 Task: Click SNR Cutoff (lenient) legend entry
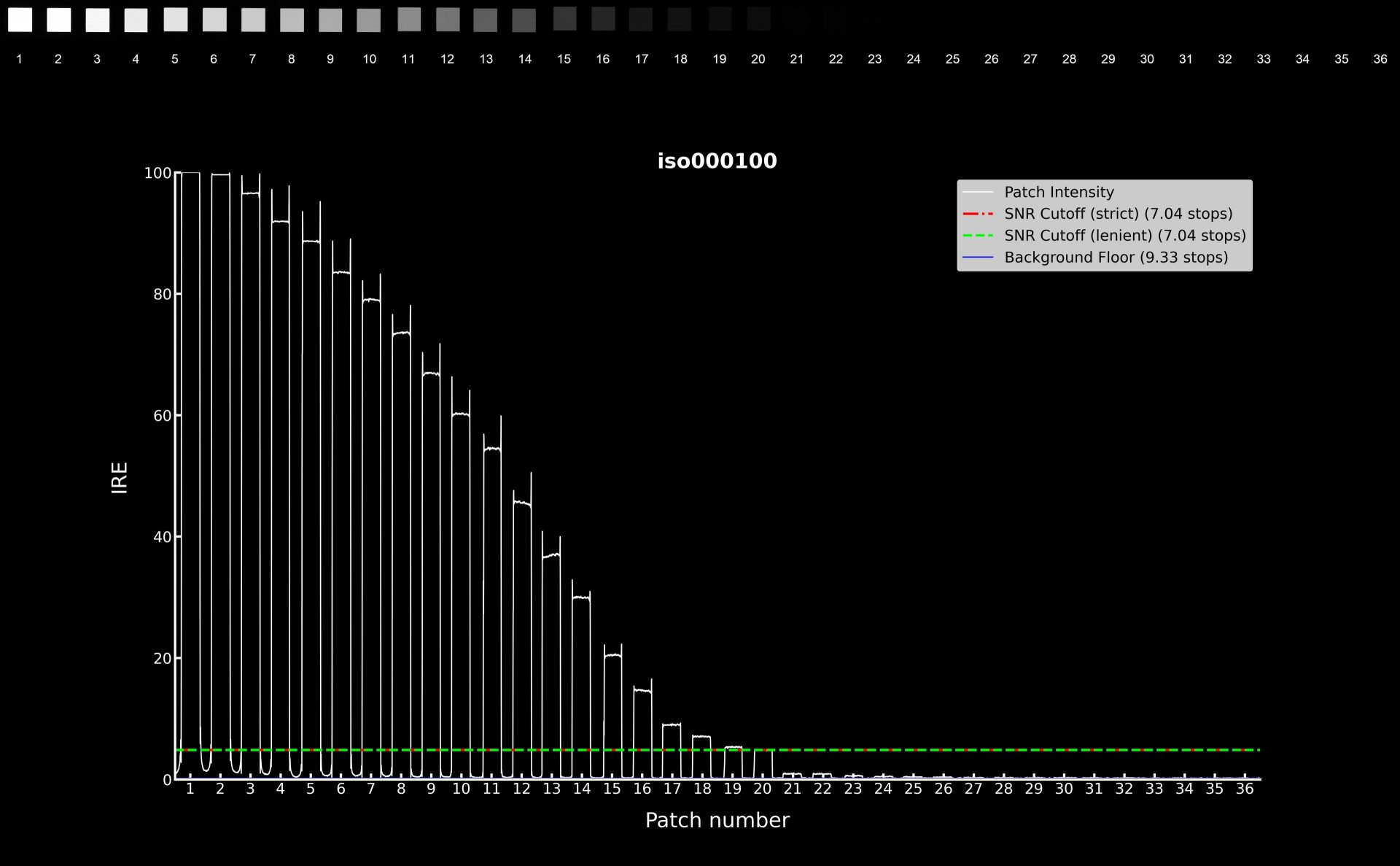coord(1124,236)
